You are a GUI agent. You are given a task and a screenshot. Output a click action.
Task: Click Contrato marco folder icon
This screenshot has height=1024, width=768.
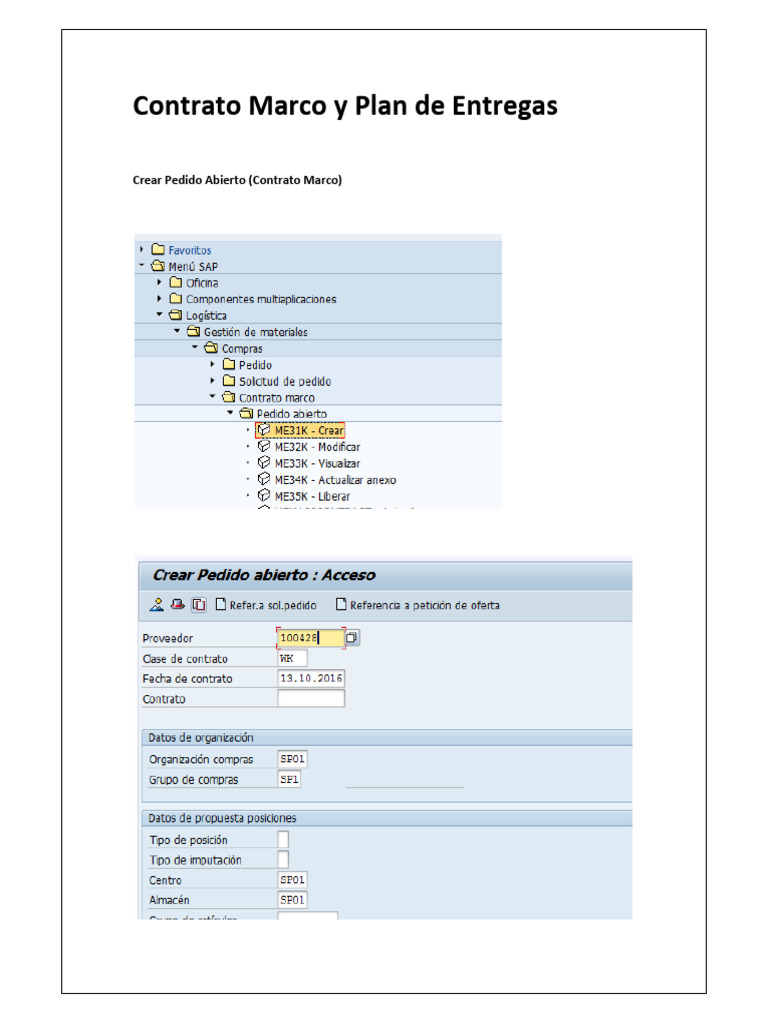click(229, 396)
